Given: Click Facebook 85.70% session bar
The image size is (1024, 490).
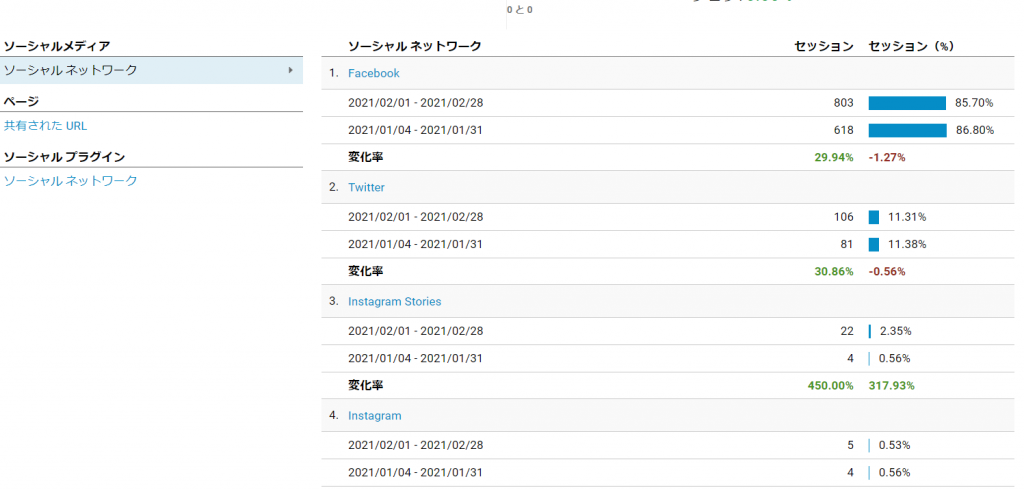Looking at the screenshot, I should [x=907, y=103].
